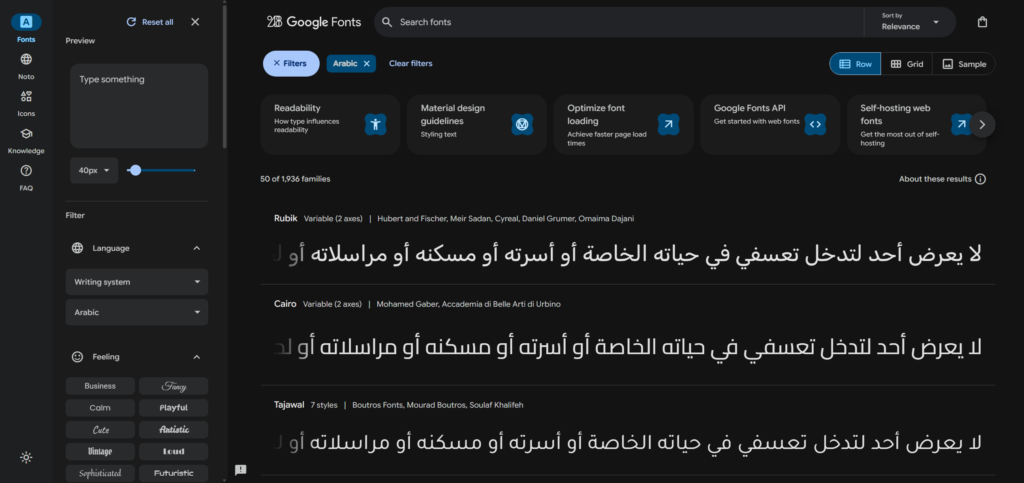Viewport: 1024px width, 483px height.
Task: Click Google Fonts API code icon
Action: click(815, 124)
